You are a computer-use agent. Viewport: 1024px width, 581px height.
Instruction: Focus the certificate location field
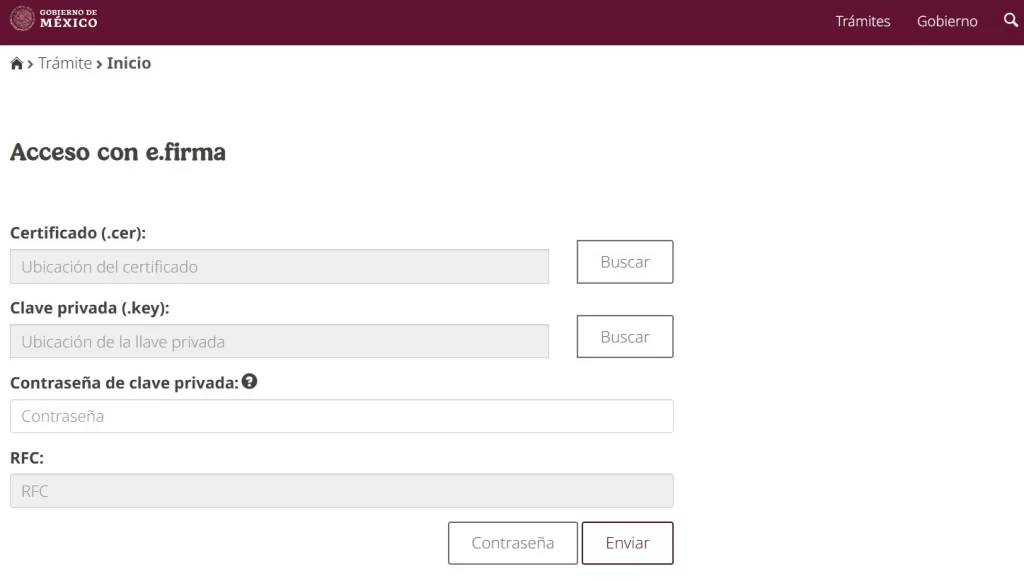[x=279, y=267]
